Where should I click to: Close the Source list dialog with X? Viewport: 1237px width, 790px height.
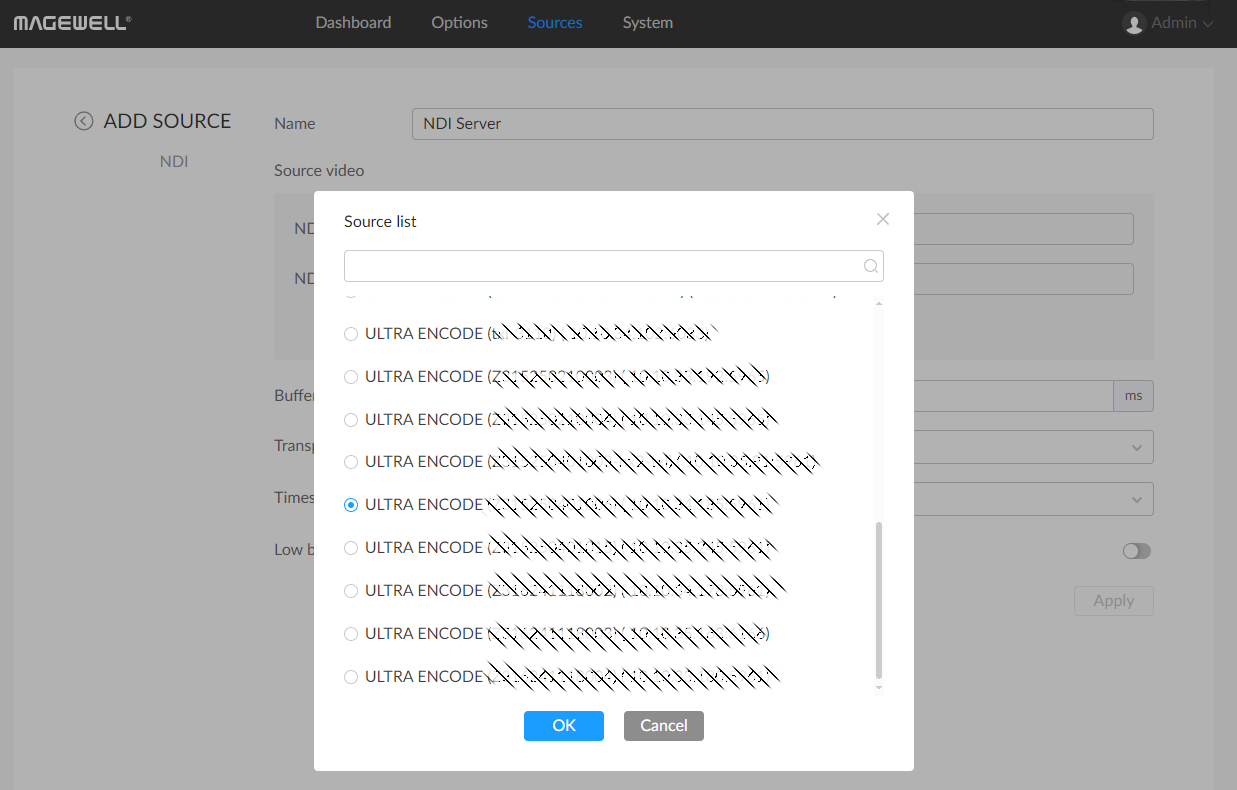coord(882,219)
